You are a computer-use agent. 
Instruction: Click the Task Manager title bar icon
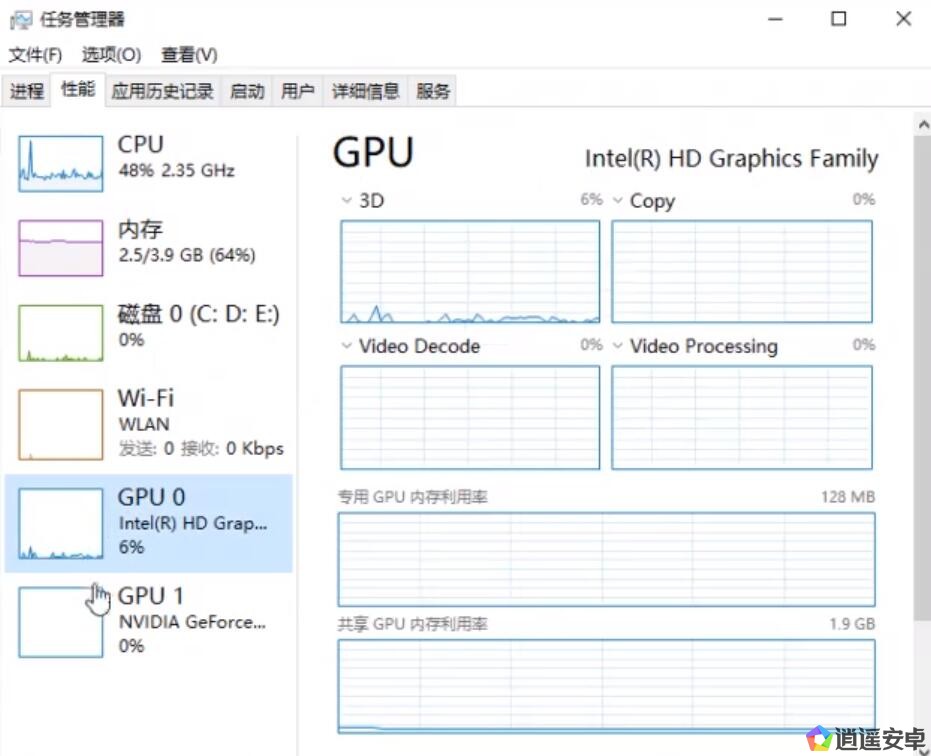point(20,19)
